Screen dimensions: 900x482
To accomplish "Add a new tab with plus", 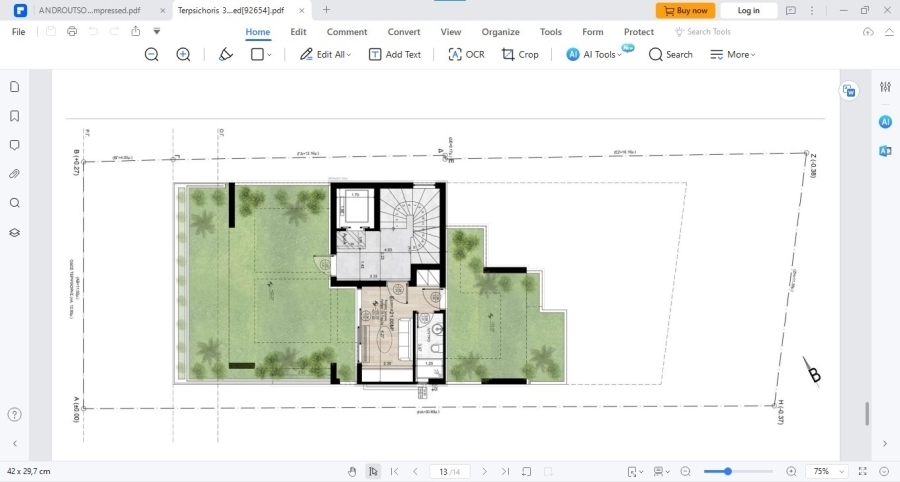I will 326,10.
